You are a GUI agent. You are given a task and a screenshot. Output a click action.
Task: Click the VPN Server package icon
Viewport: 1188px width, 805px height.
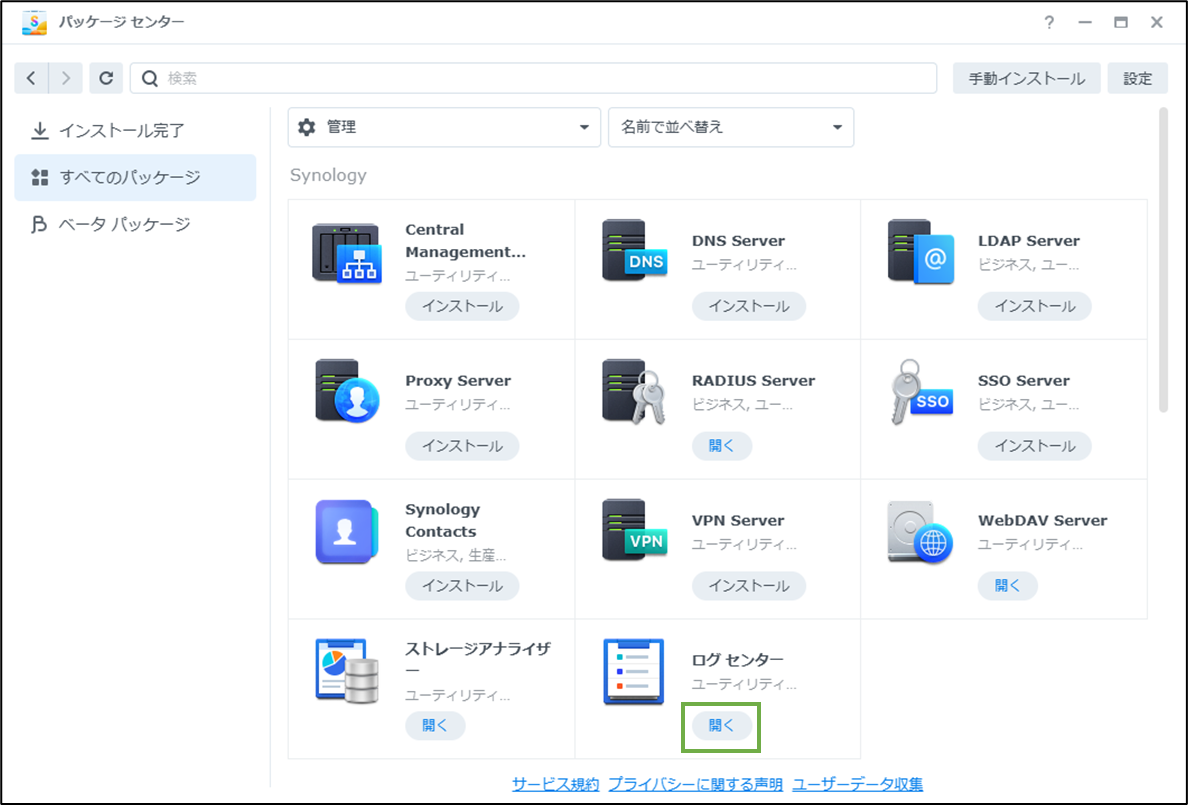(634, 531)
